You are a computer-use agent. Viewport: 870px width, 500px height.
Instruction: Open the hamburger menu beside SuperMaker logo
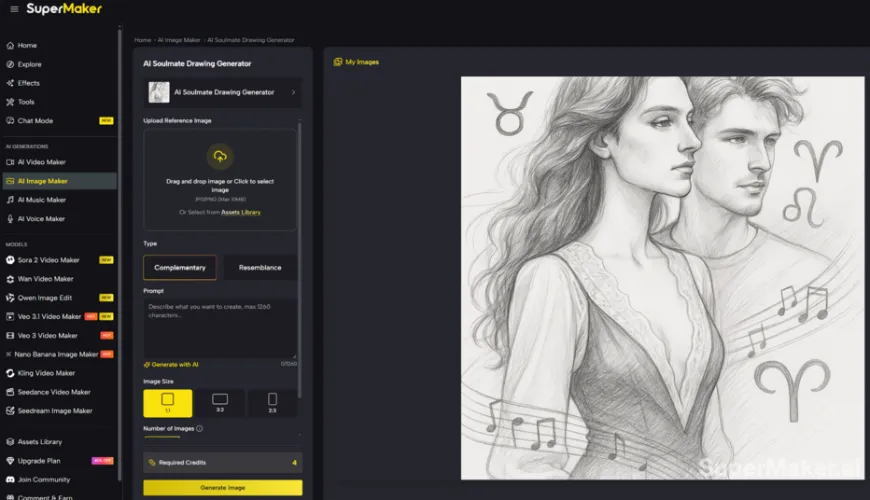(13, 9)
